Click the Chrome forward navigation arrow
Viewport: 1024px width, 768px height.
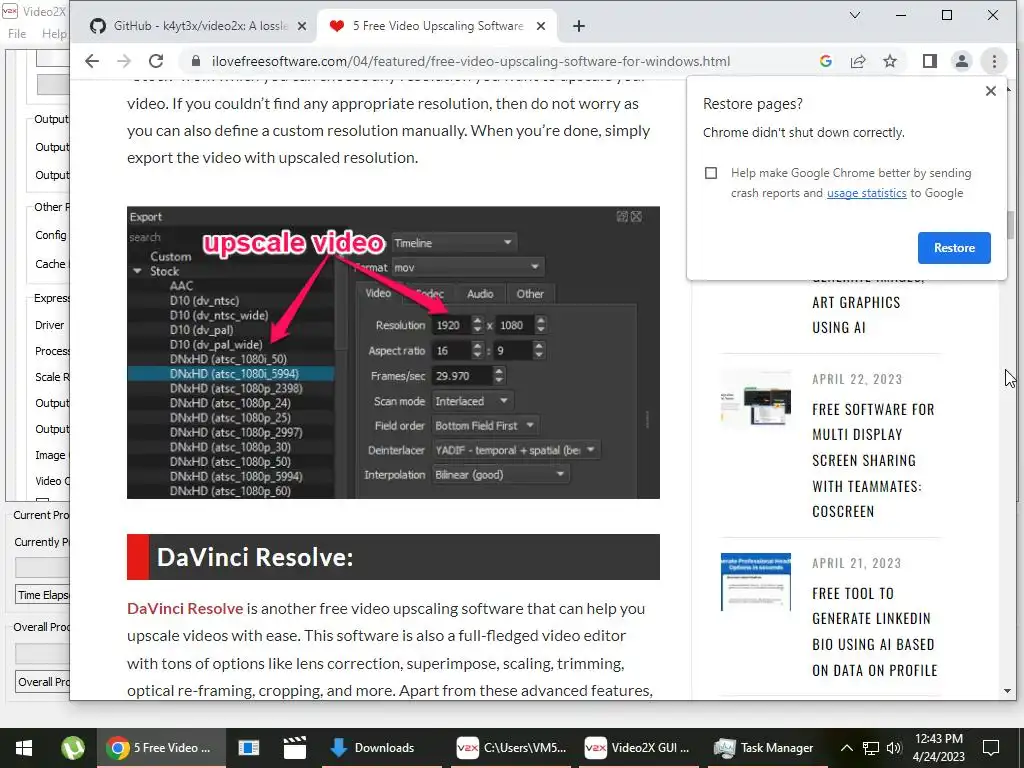click(x=123, y=61)
